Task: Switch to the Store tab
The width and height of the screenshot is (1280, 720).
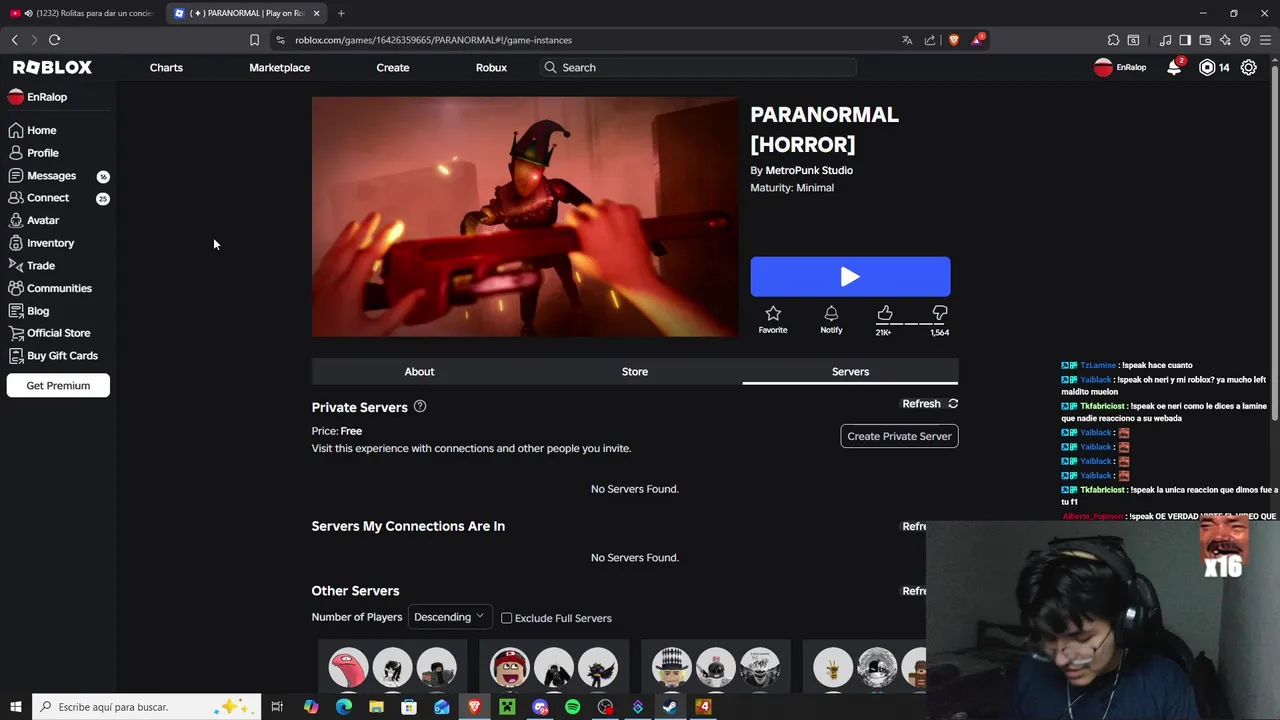Action: tap(635, 372)
